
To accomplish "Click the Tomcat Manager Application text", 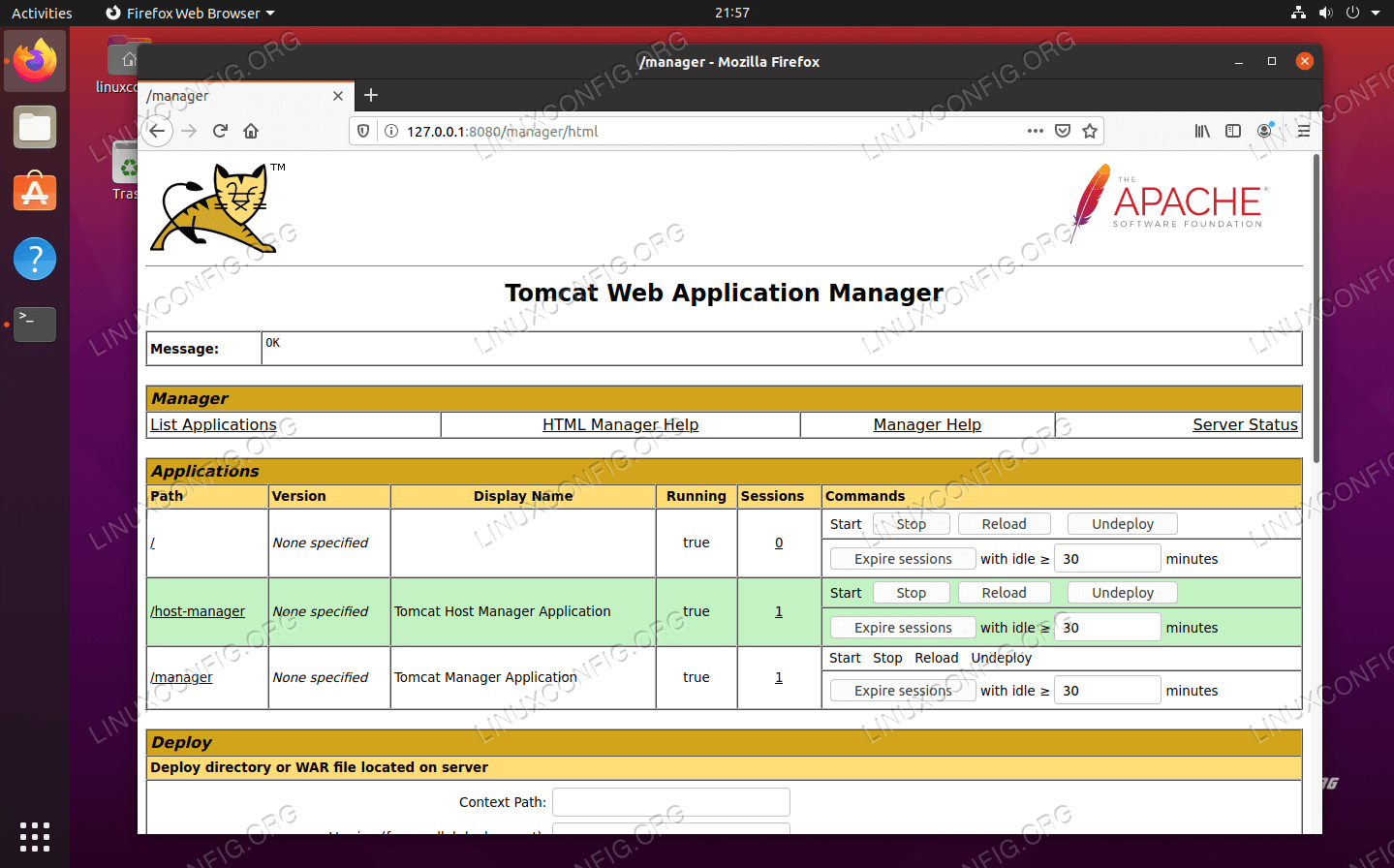I will pos(485,677).
